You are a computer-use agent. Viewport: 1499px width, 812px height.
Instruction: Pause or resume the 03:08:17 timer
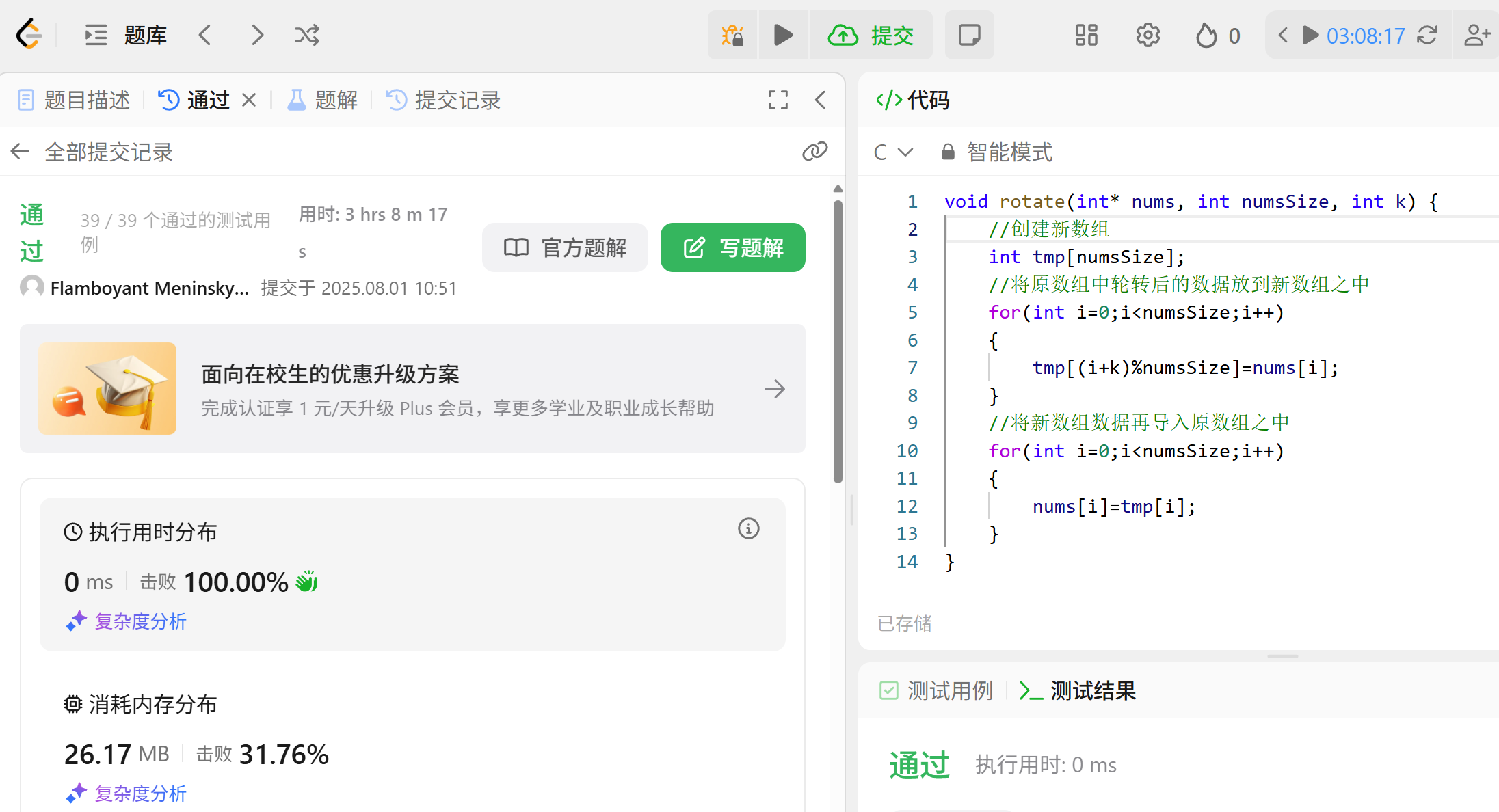(1310, 36)
